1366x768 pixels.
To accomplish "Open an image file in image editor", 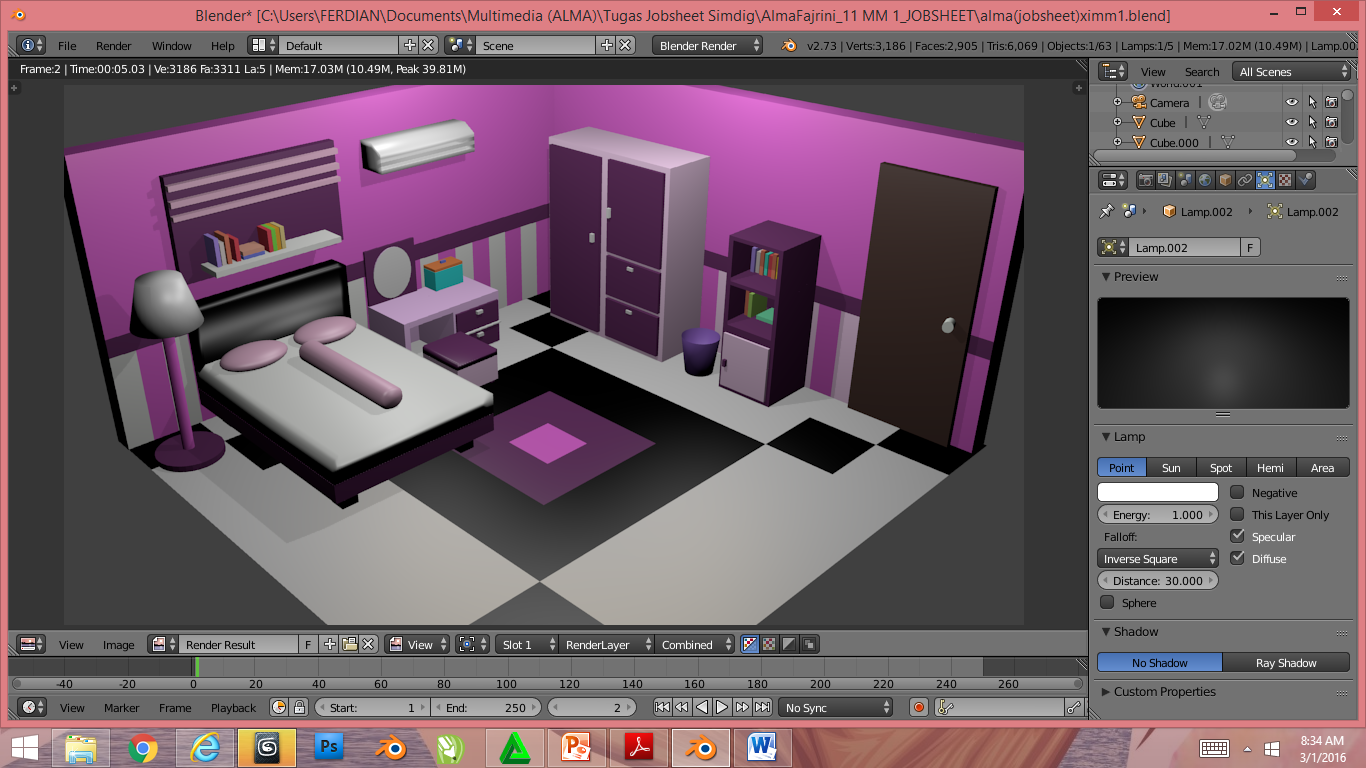I will click(x=349, y=645).
